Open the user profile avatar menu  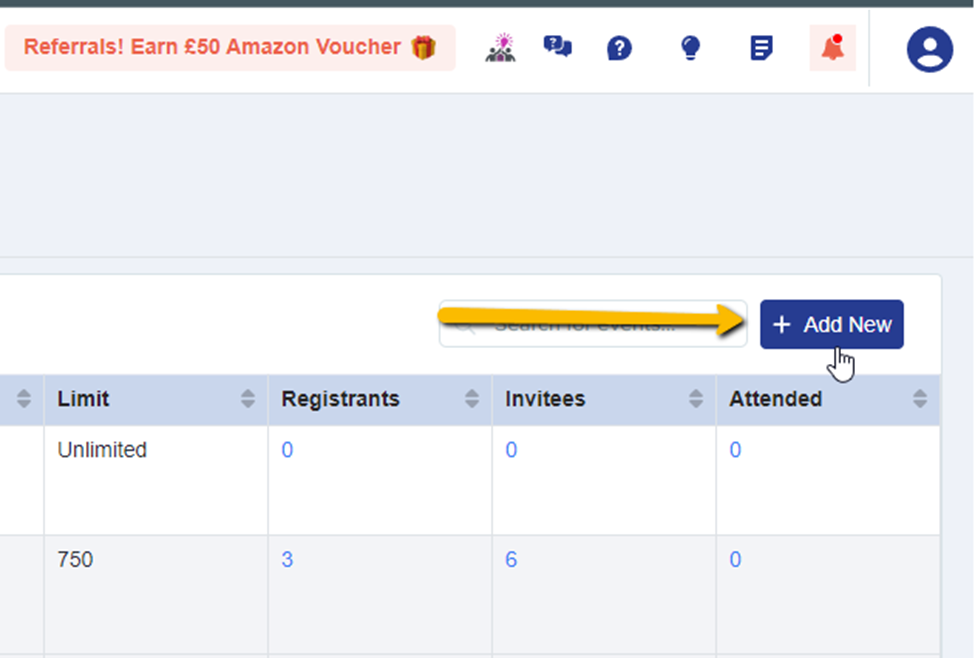click(x=930, y=49)
